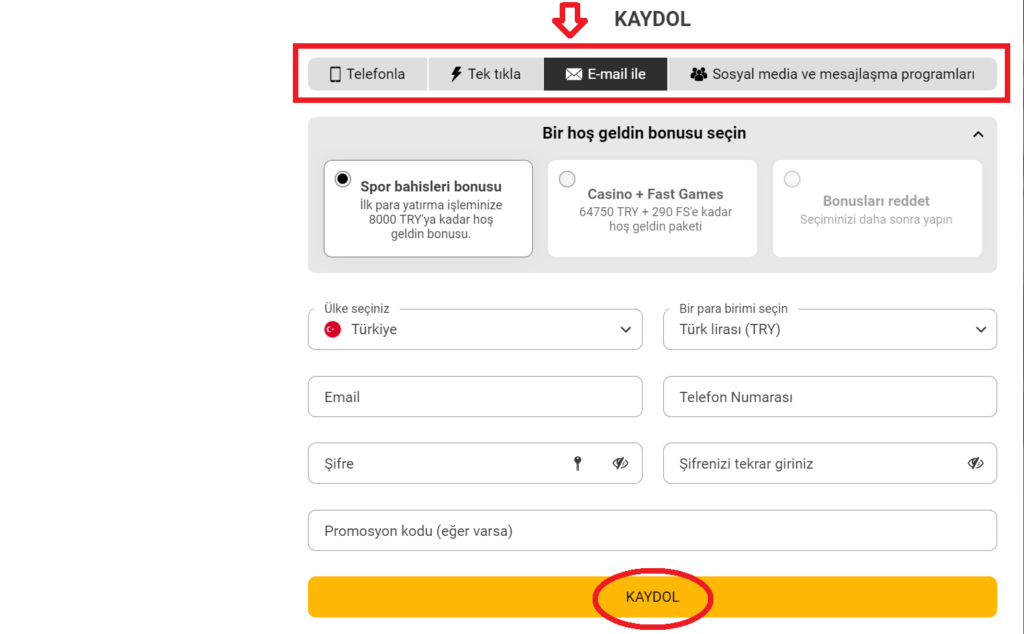Click the 8000 TRY sports bonus description text
This screenshot has width=1024, height=634.
(430, 219)
